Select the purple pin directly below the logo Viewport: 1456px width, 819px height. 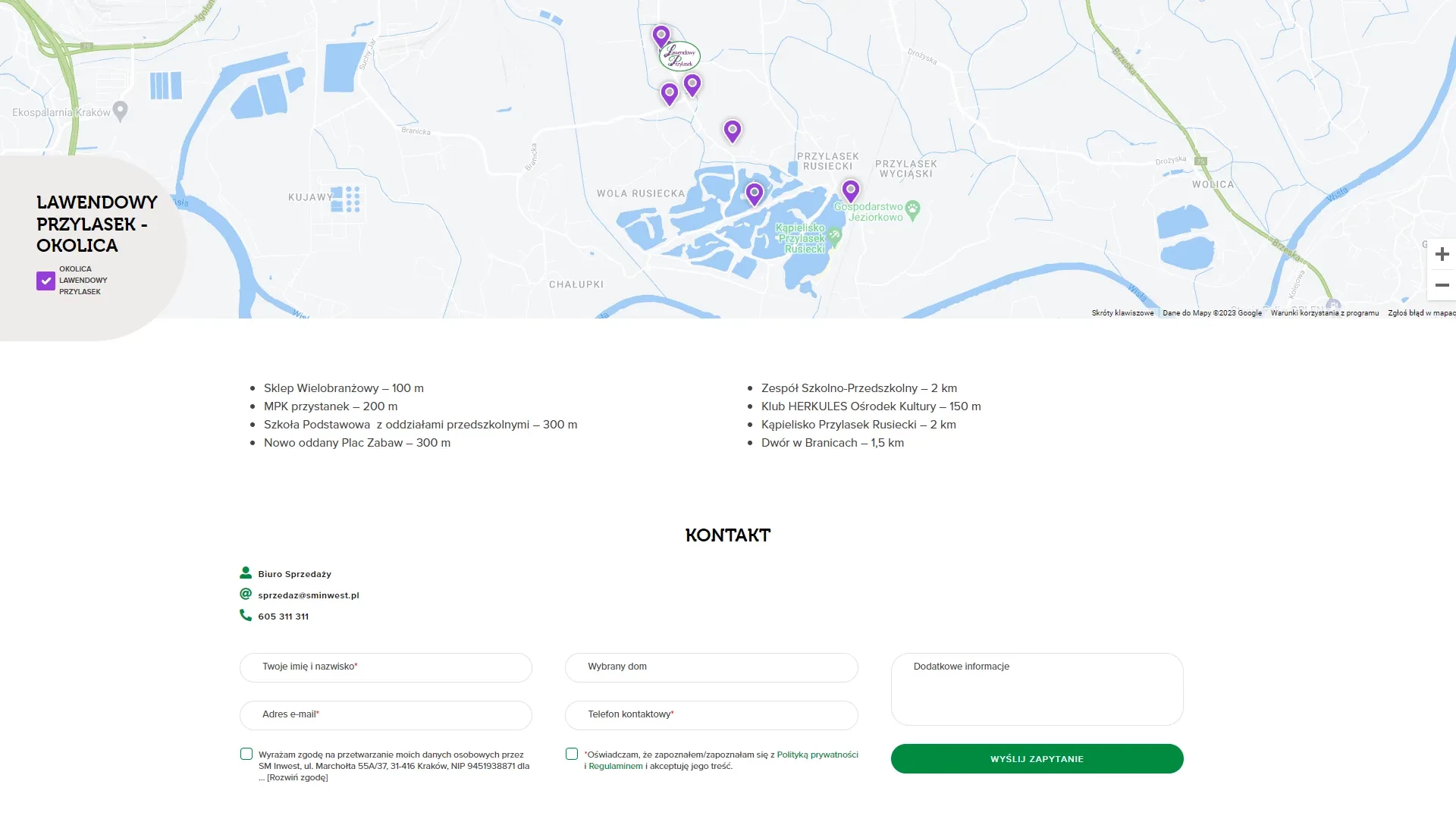coord(692,85)
